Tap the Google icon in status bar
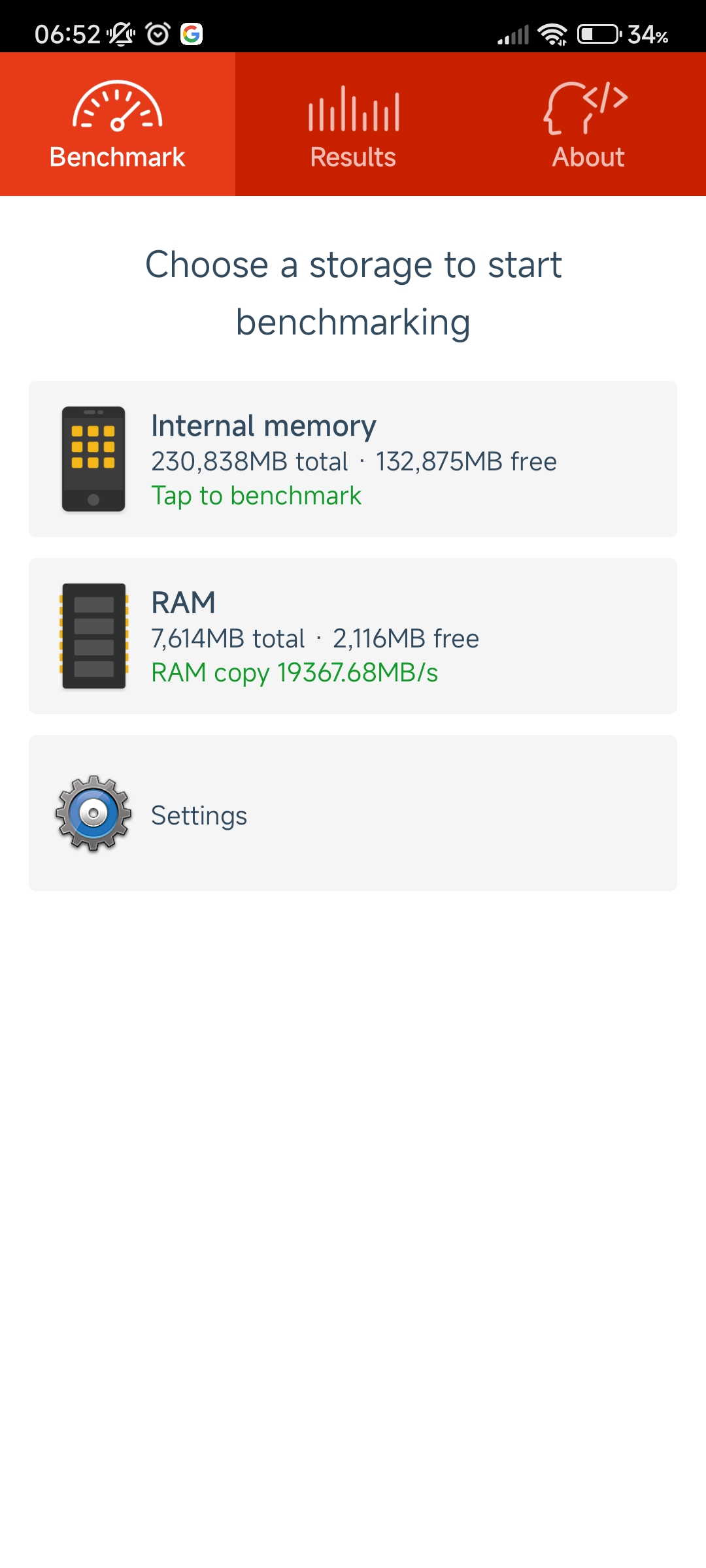 pyautogui.click(x=192, y=33)
